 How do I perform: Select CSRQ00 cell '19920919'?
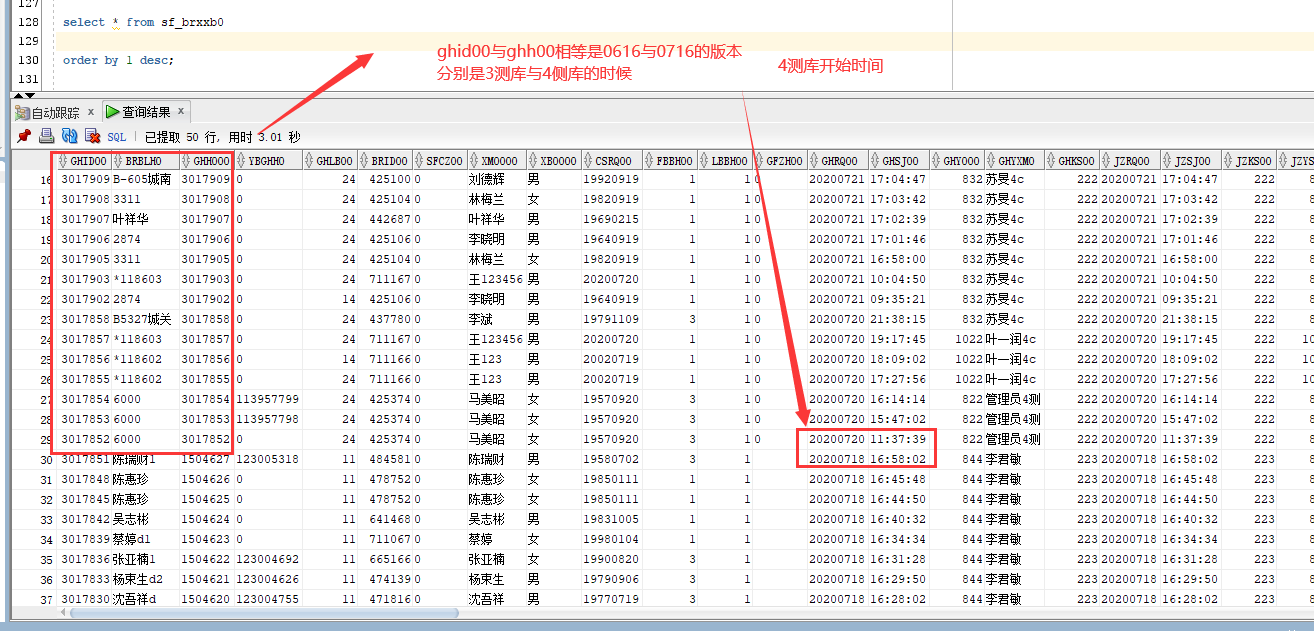(611, 180)
